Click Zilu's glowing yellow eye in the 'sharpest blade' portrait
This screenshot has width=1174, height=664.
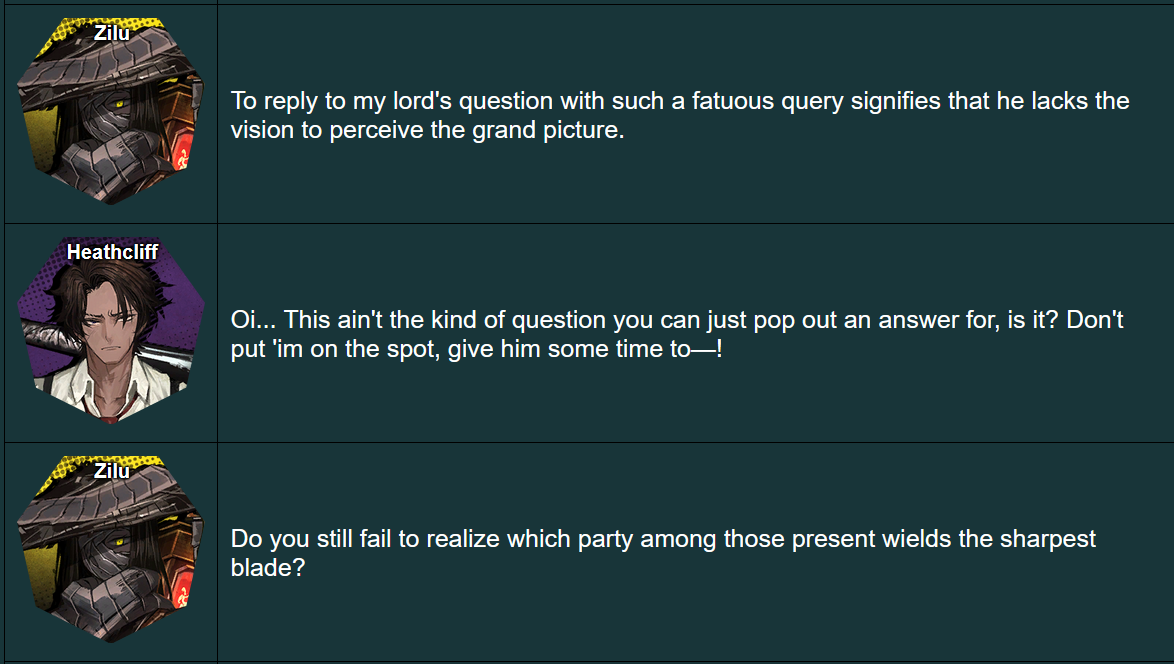pyautogui.click(x=118, y=539)
